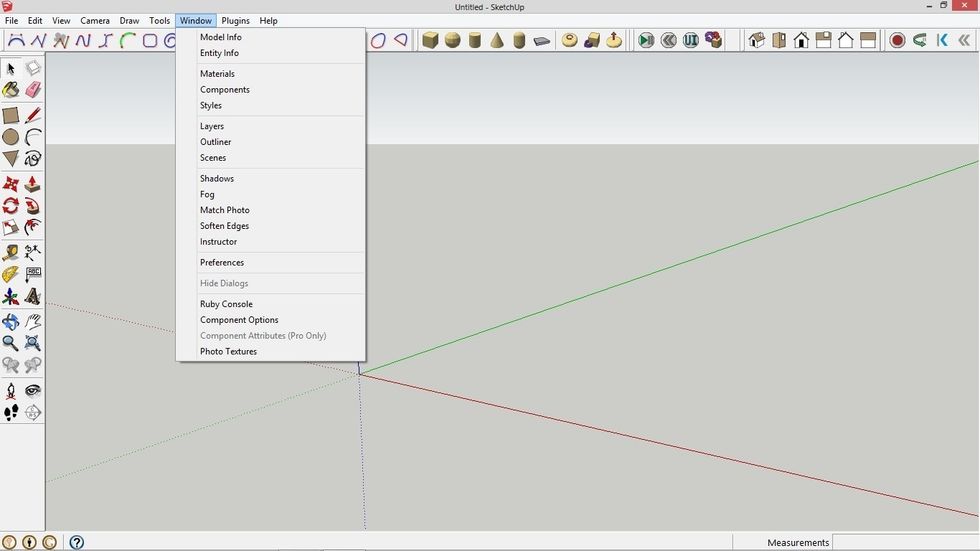Open the Shadows settings dialog

click(217, 178)
